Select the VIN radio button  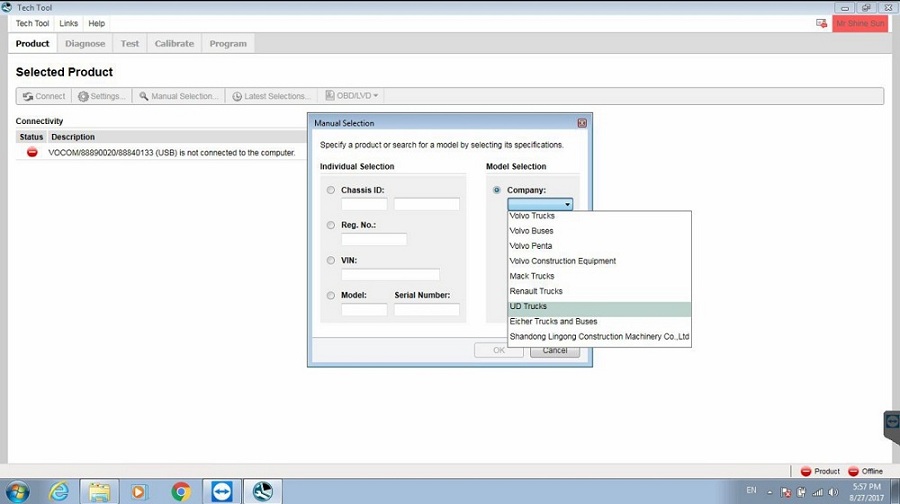click(x=331, y=260)
